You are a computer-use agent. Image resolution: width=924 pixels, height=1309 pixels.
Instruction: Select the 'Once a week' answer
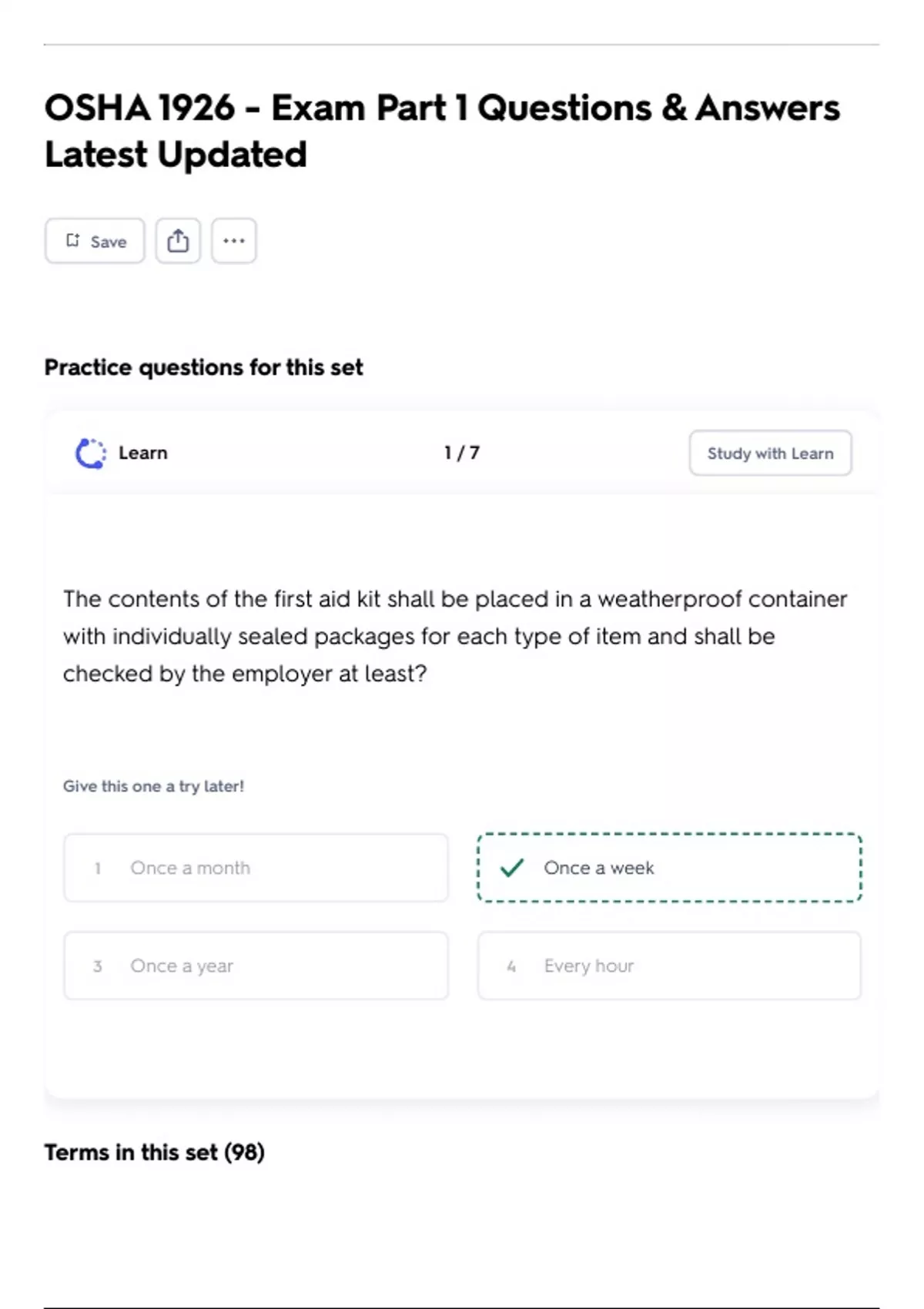[669, 868]
